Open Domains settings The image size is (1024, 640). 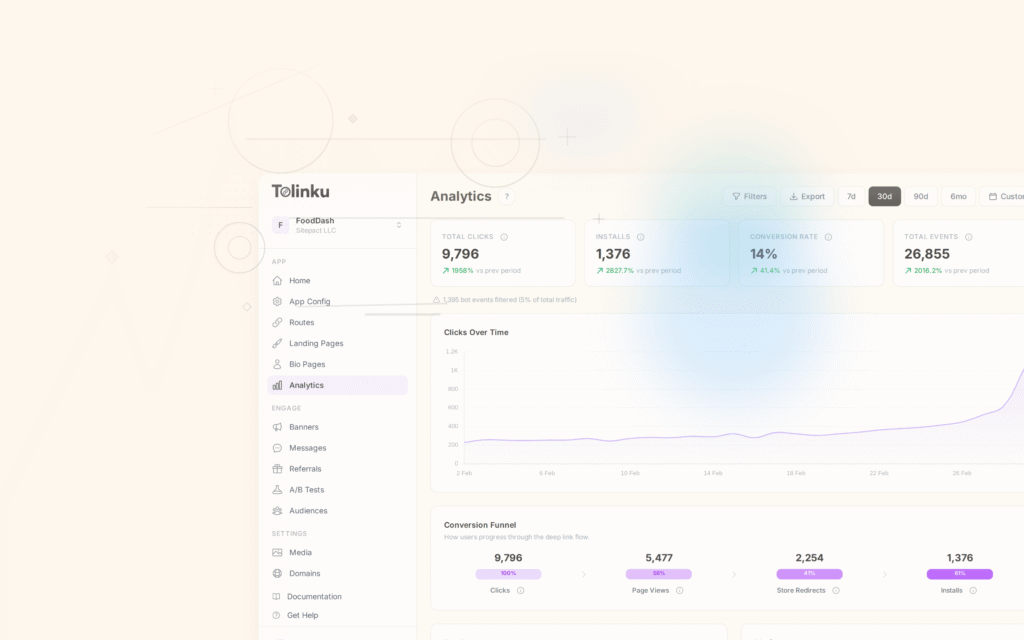click(x=338, y=573)
